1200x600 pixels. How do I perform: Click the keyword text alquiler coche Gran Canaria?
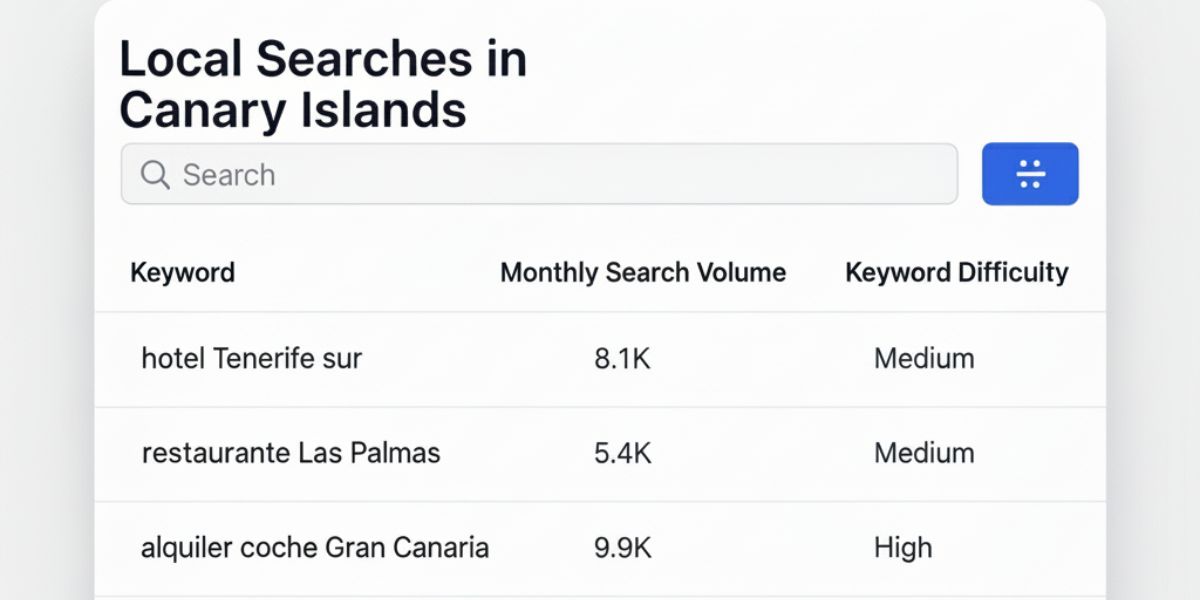[316, 547]
